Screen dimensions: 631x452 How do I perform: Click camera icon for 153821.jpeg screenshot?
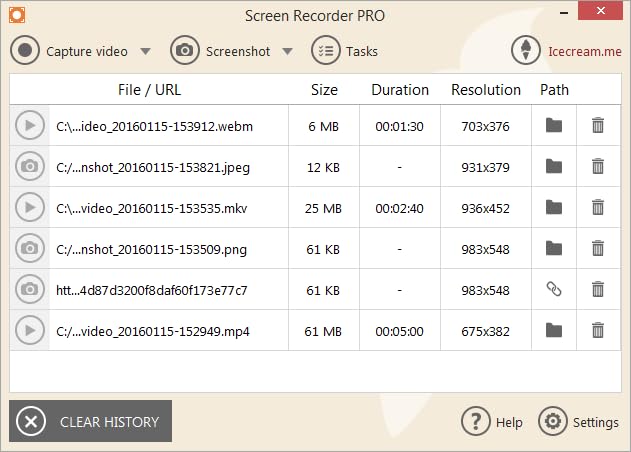[x=30, y=167]
